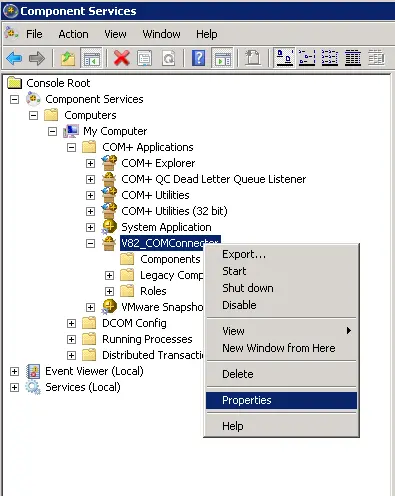Choose Shut down from the context menu
The width and height of the screenshot is (395, 496).
(x=281, y=288)
